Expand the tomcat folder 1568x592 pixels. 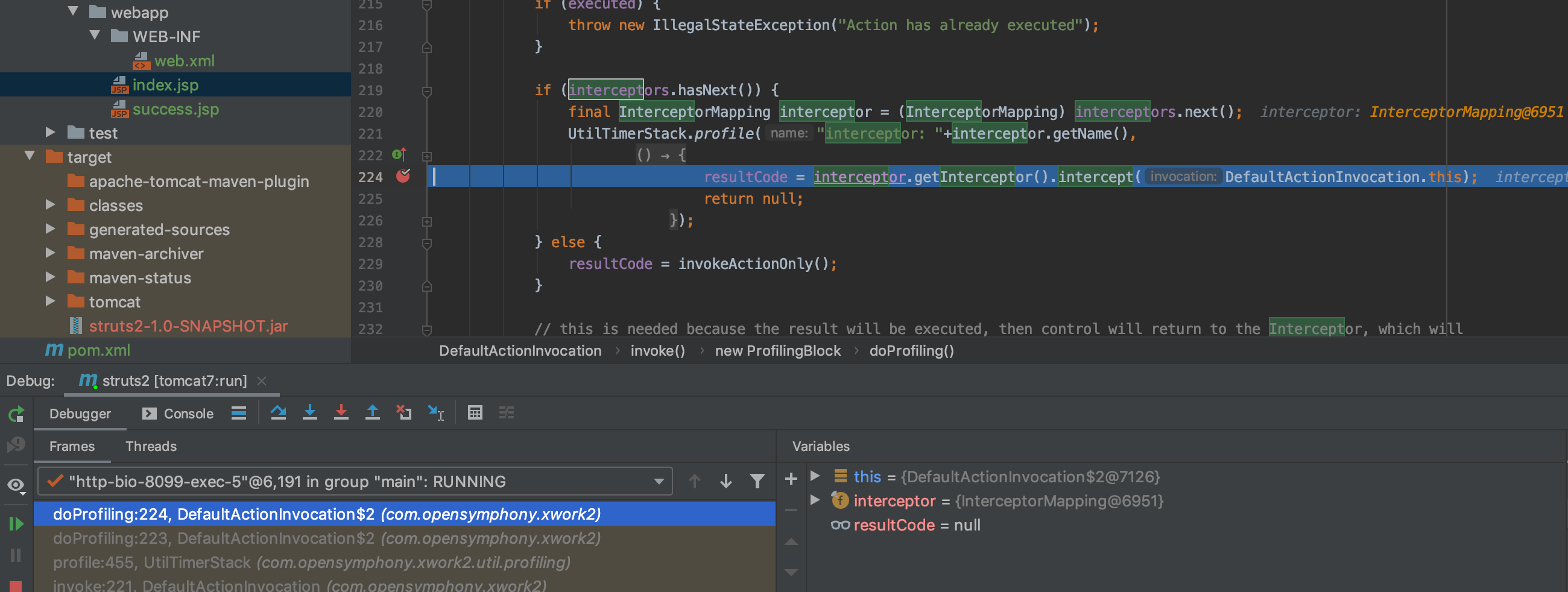coord(51,301)
